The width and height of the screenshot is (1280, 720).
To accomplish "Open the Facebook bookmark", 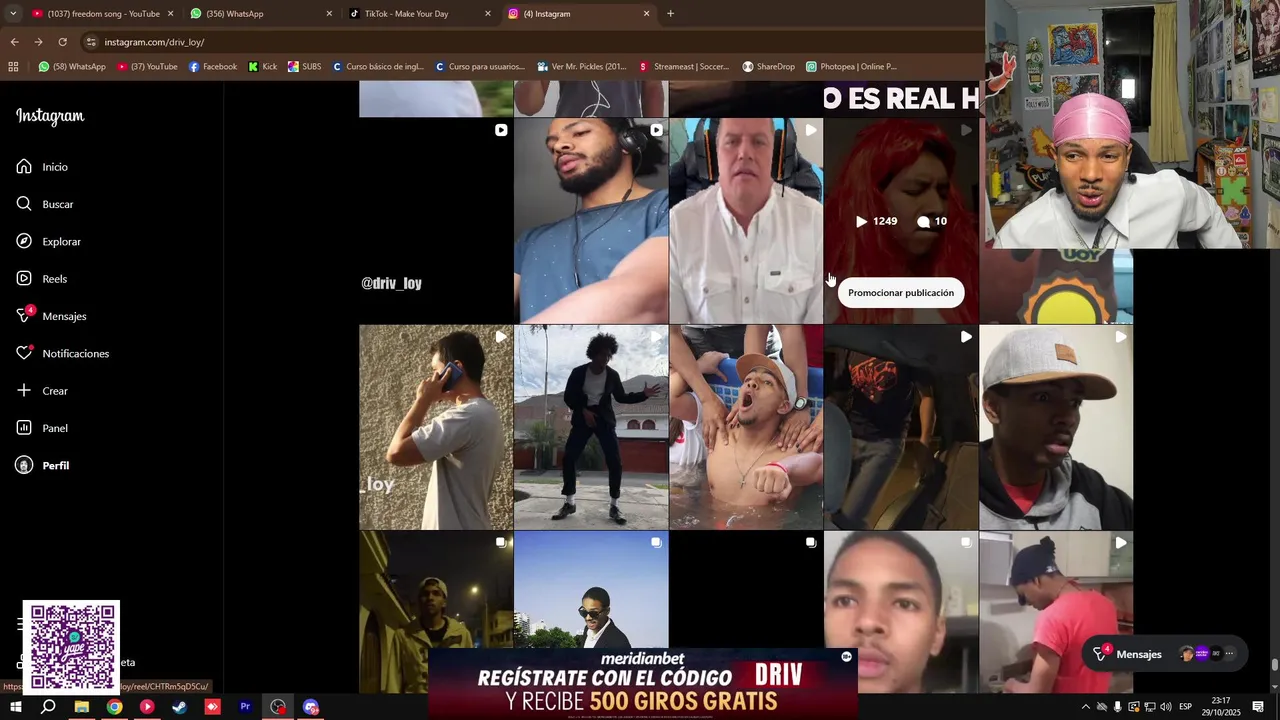I will 213,67.
